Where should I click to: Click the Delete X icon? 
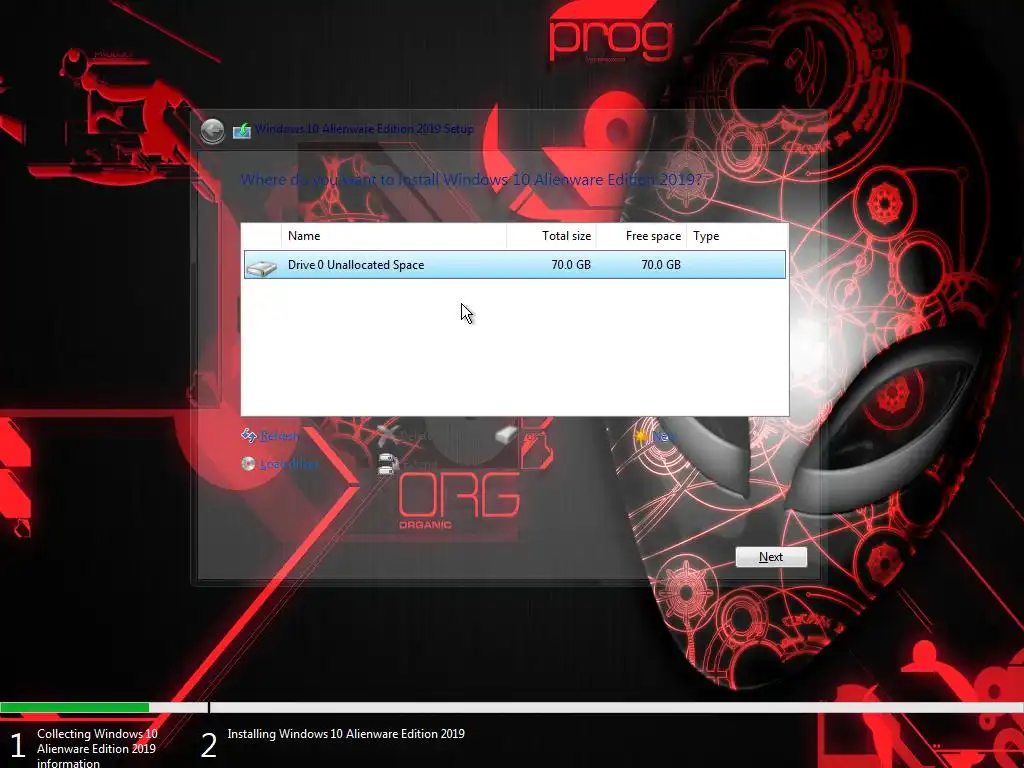(x=387, y=435)
